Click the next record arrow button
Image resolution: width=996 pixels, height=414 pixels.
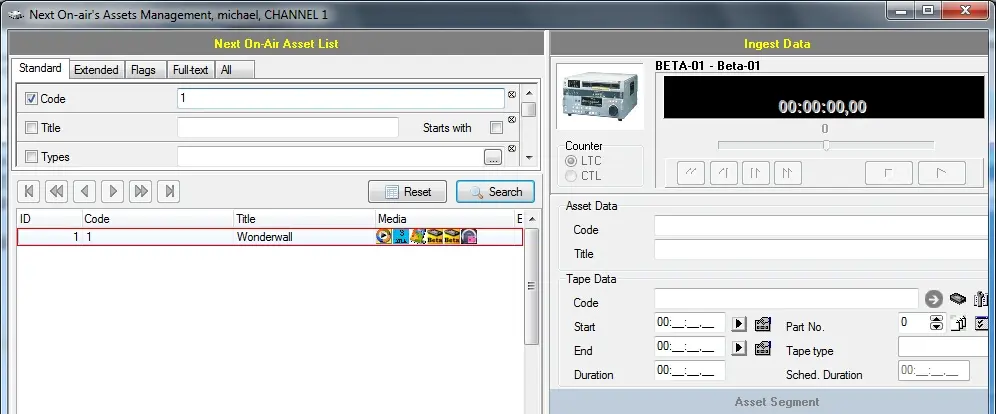tap(114, 191)
